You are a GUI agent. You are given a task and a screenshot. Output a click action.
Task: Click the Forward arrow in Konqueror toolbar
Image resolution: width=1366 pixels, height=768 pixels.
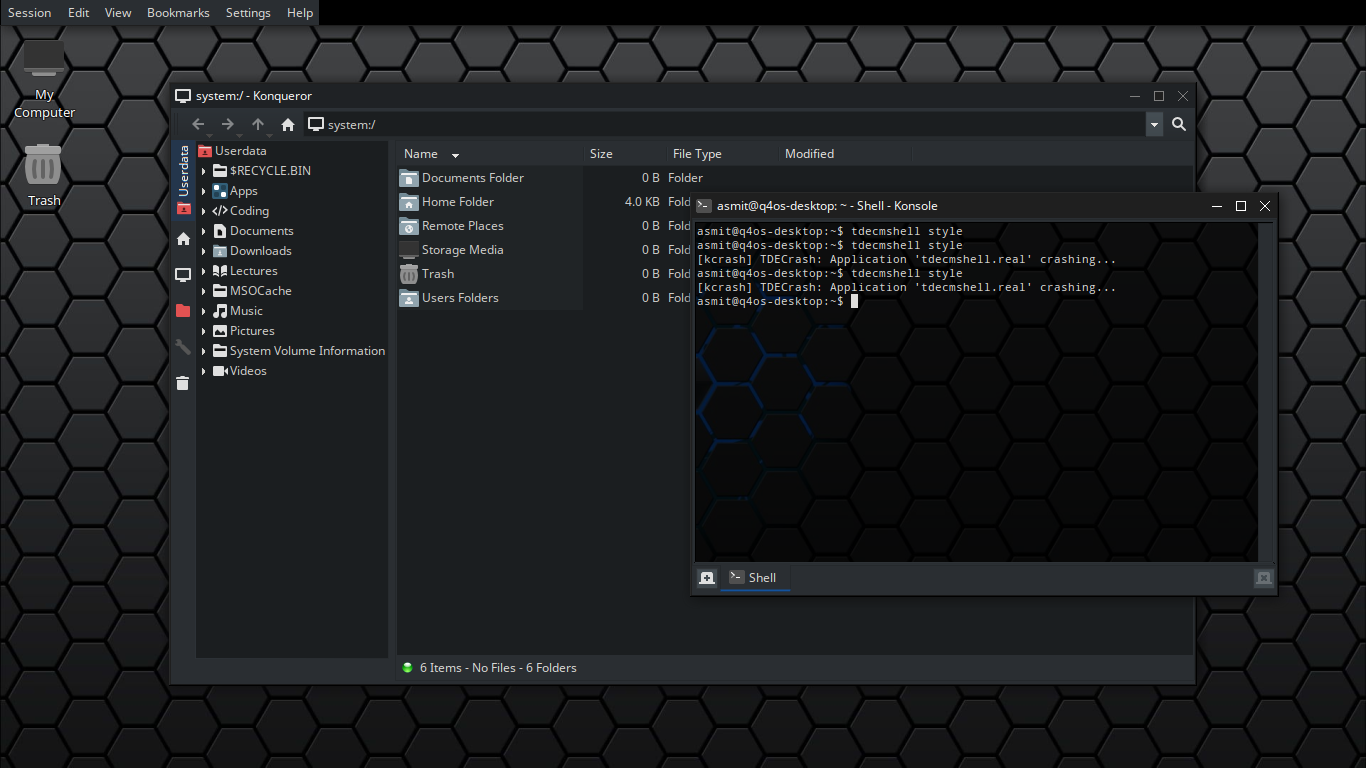tap(228, 124)
